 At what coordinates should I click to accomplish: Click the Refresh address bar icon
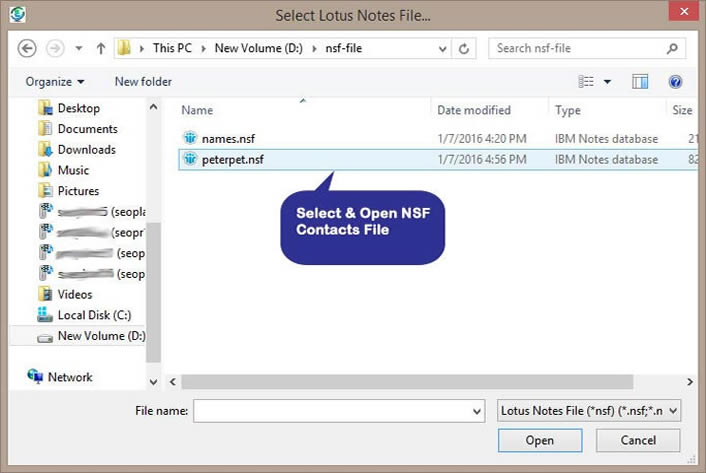pos(464,48)
